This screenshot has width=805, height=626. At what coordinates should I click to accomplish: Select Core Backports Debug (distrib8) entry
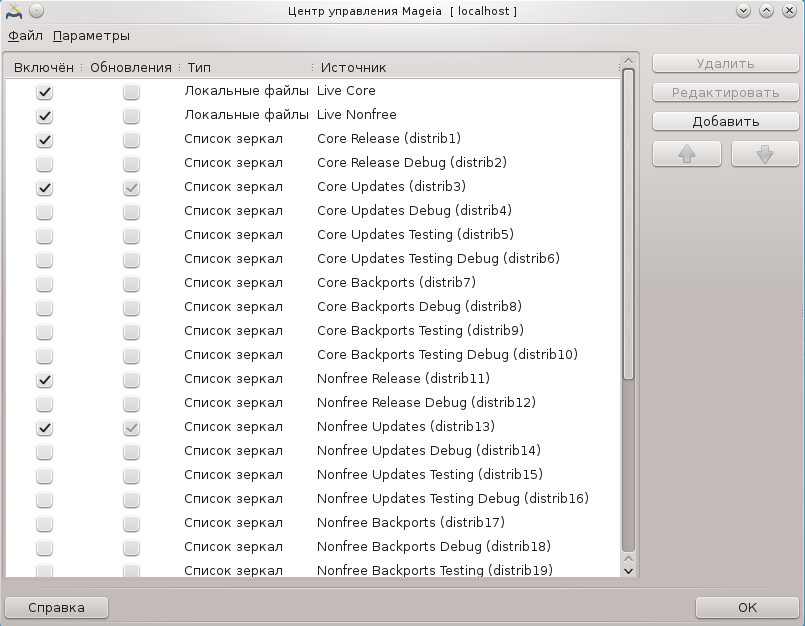(313, 307)
